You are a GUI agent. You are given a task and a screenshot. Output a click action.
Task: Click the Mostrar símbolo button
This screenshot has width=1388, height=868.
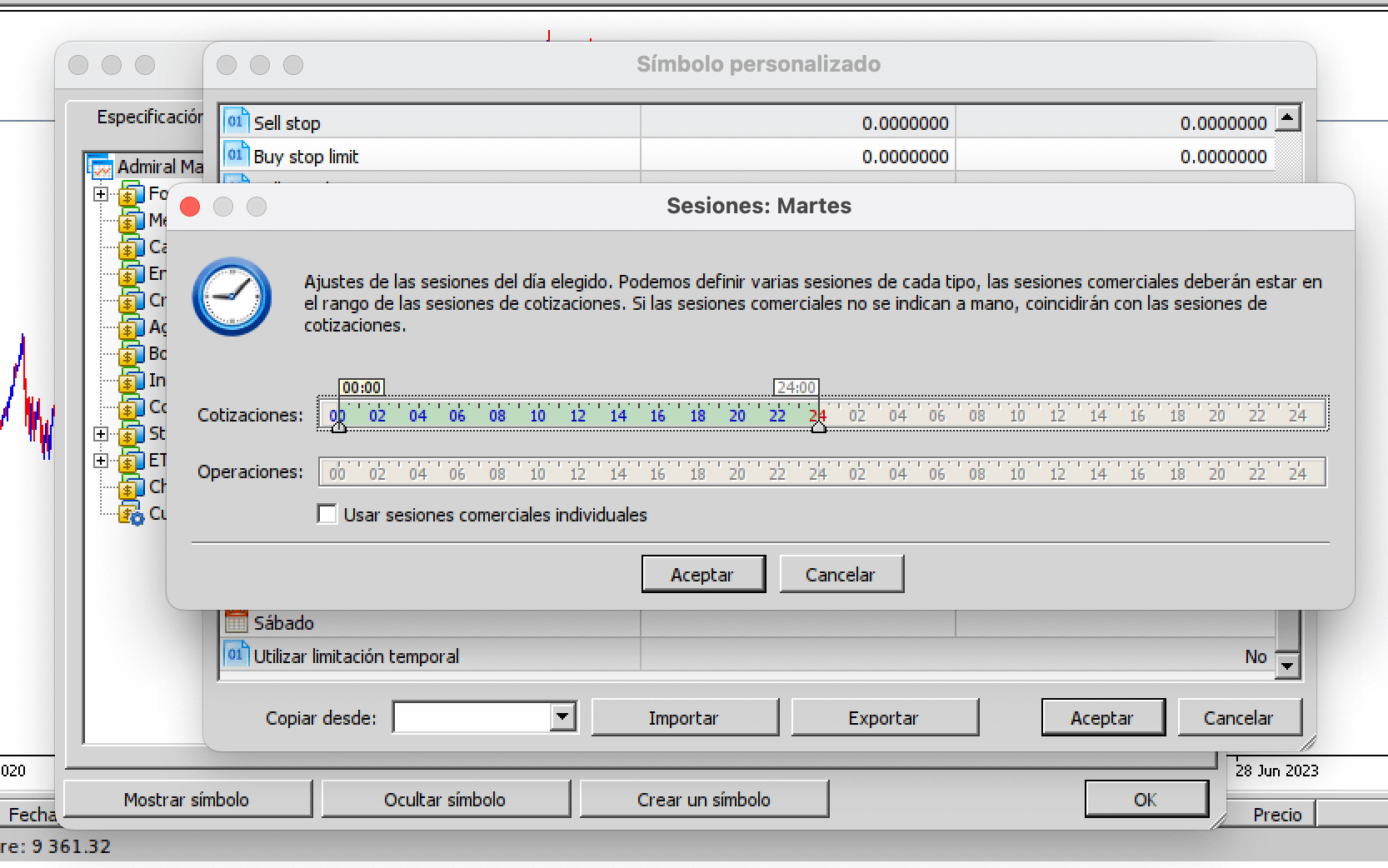pos(187,799)
